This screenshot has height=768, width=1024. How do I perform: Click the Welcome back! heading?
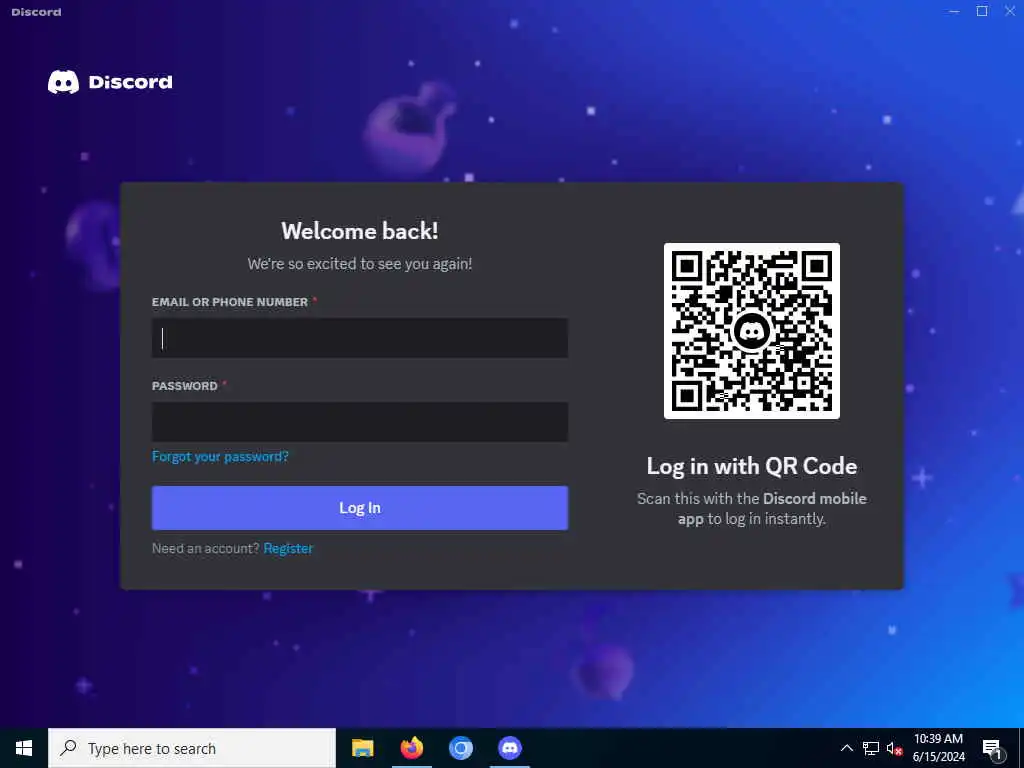[360, 231]
